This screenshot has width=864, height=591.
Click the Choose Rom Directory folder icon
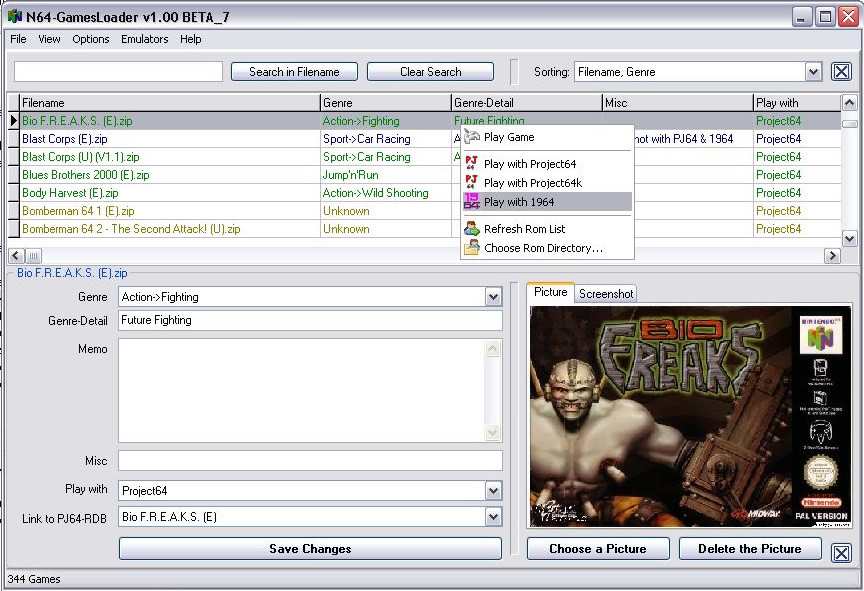click(472, 248)
